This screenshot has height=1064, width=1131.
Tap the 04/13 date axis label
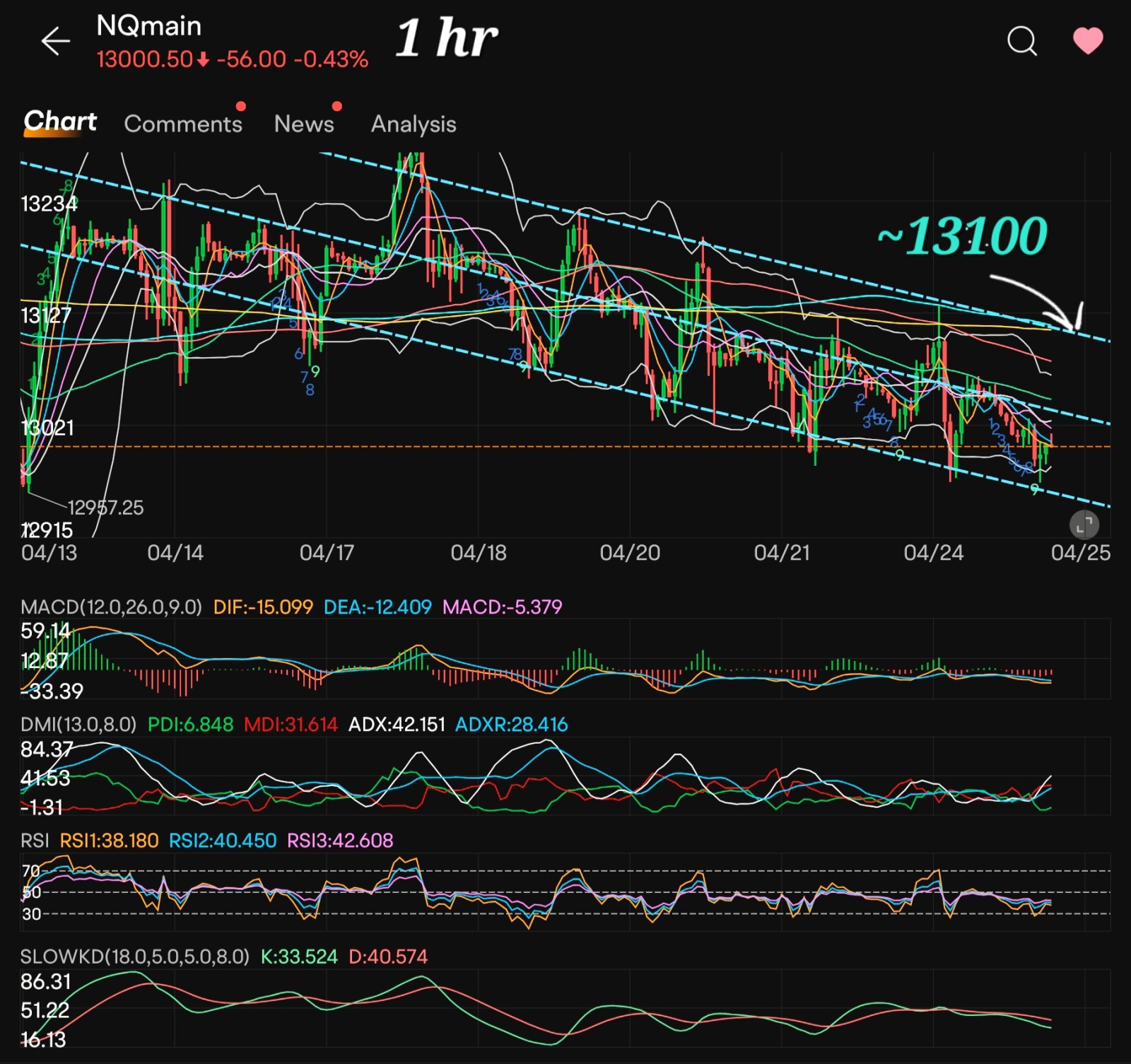click(49, 553)
